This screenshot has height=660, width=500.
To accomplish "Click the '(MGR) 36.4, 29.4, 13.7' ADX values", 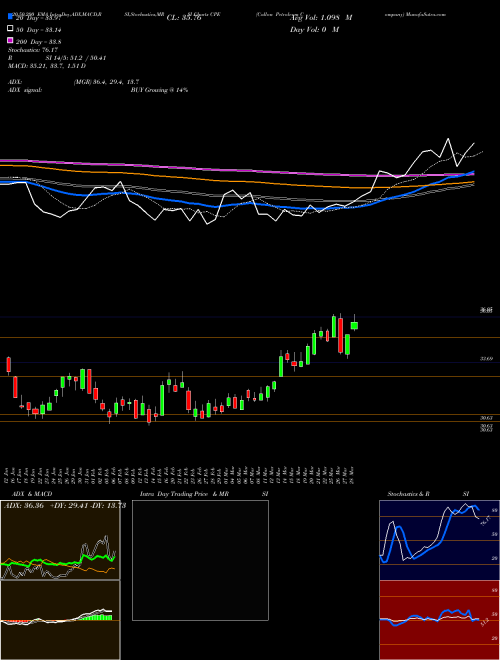I will tap(106, 82).
